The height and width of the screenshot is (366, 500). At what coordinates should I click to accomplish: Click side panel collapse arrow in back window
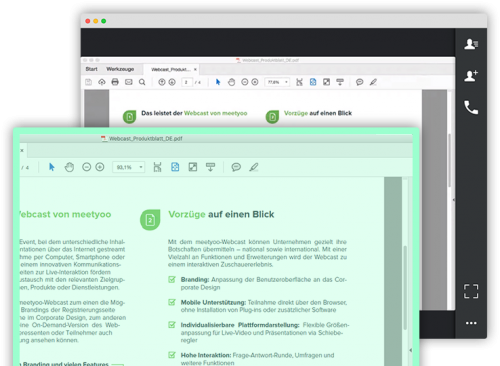pos(453,200)
